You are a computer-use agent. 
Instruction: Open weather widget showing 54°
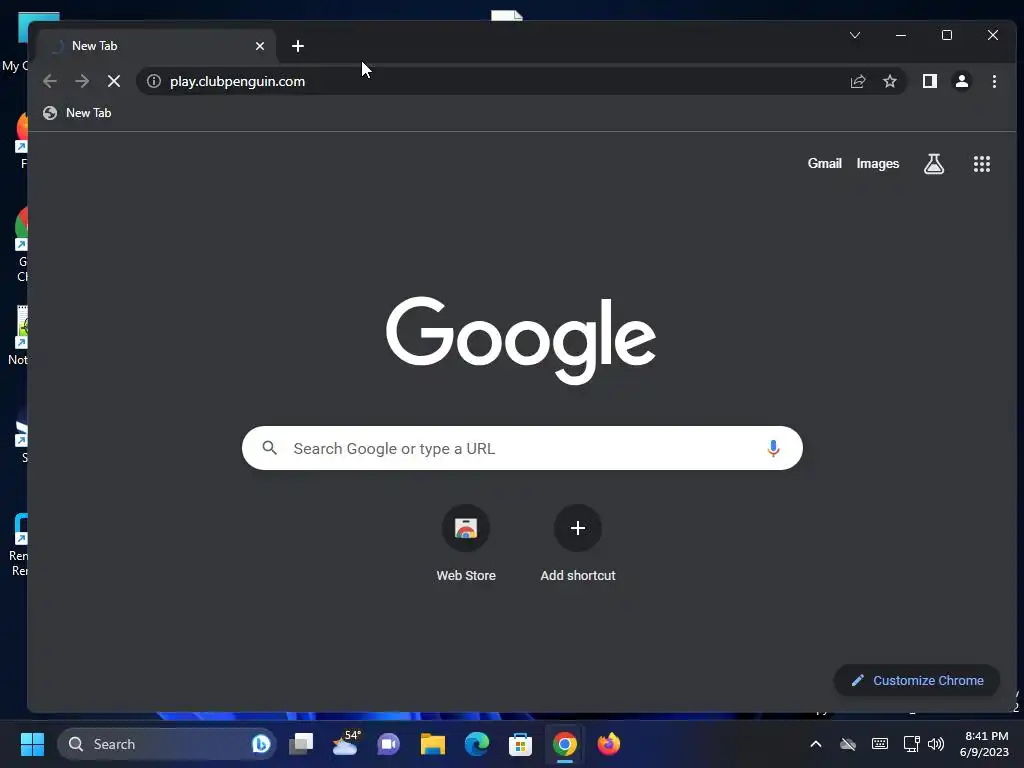tap(345, 744)
